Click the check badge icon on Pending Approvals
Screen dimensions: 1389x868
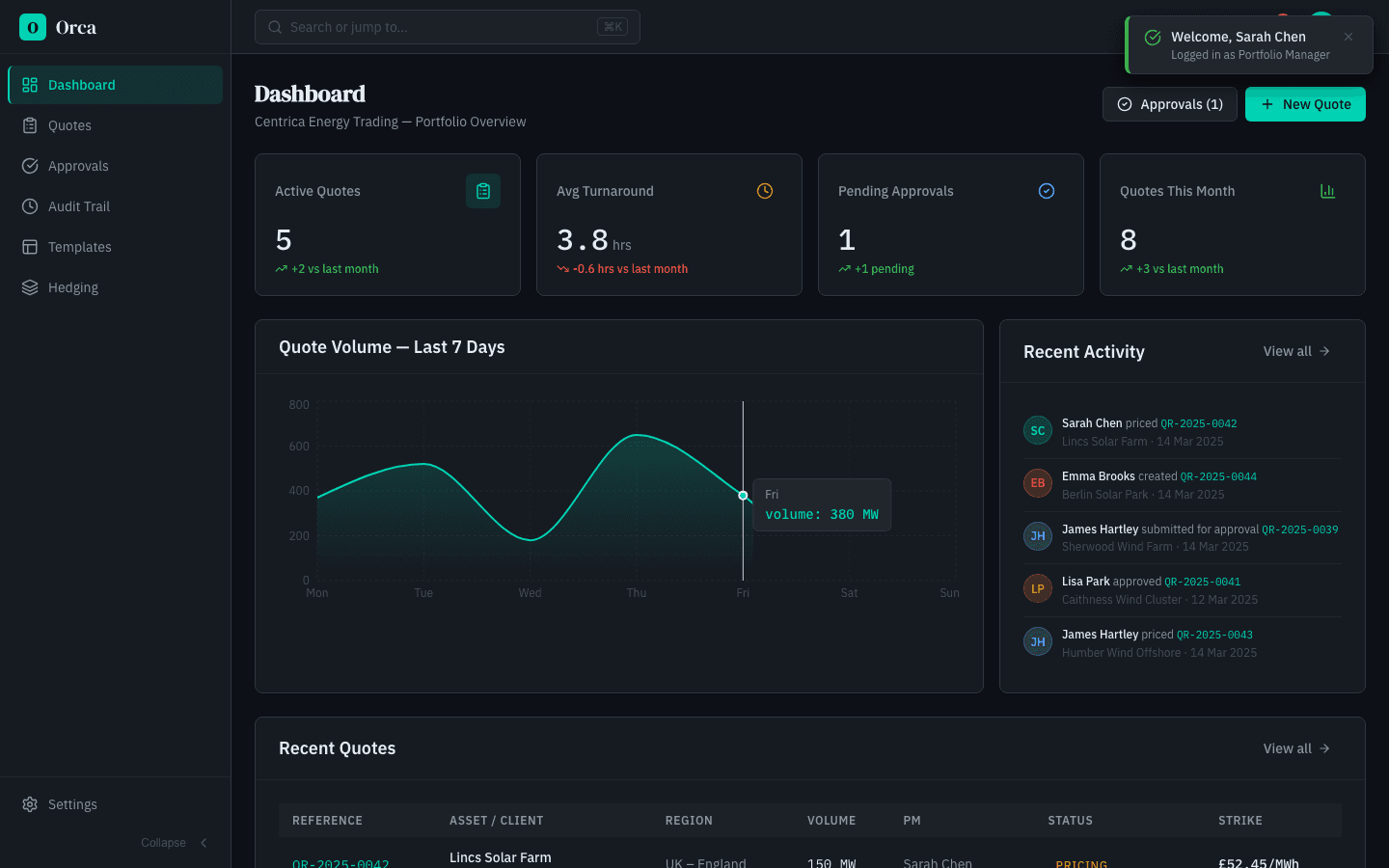pyautogui.click(x=1047, y=191)
